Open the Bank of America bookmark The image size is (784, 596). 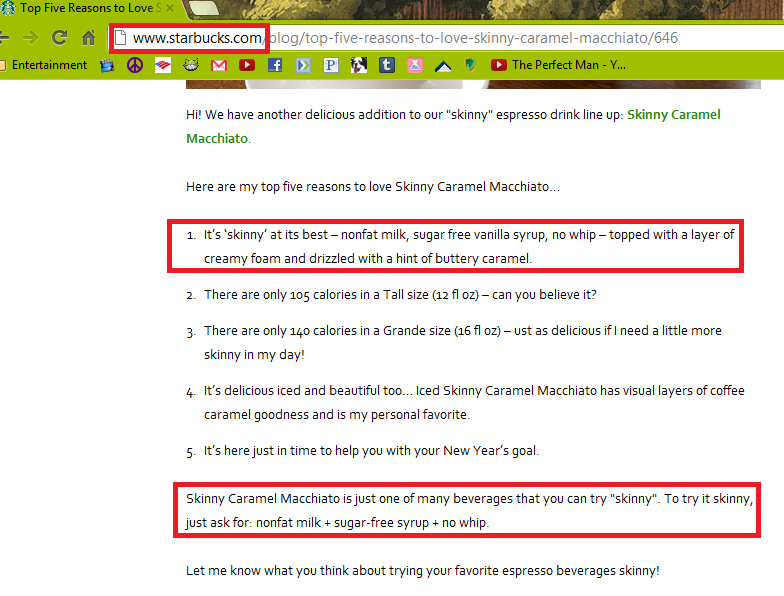(162, 65)
